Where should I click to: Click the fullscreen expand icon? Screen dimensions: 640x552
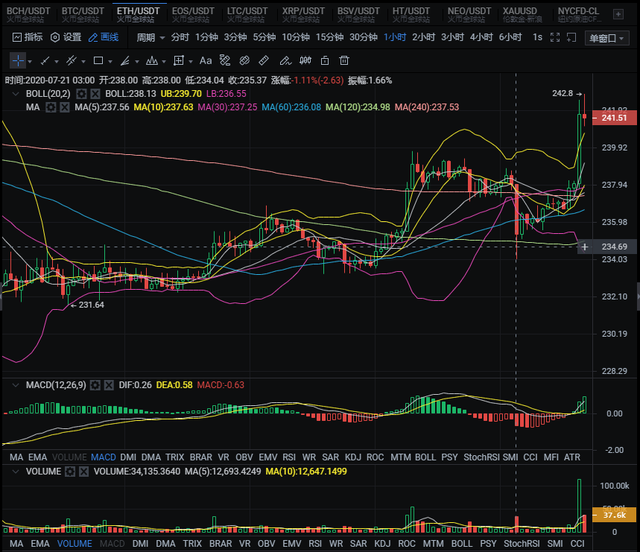point(555,38)
